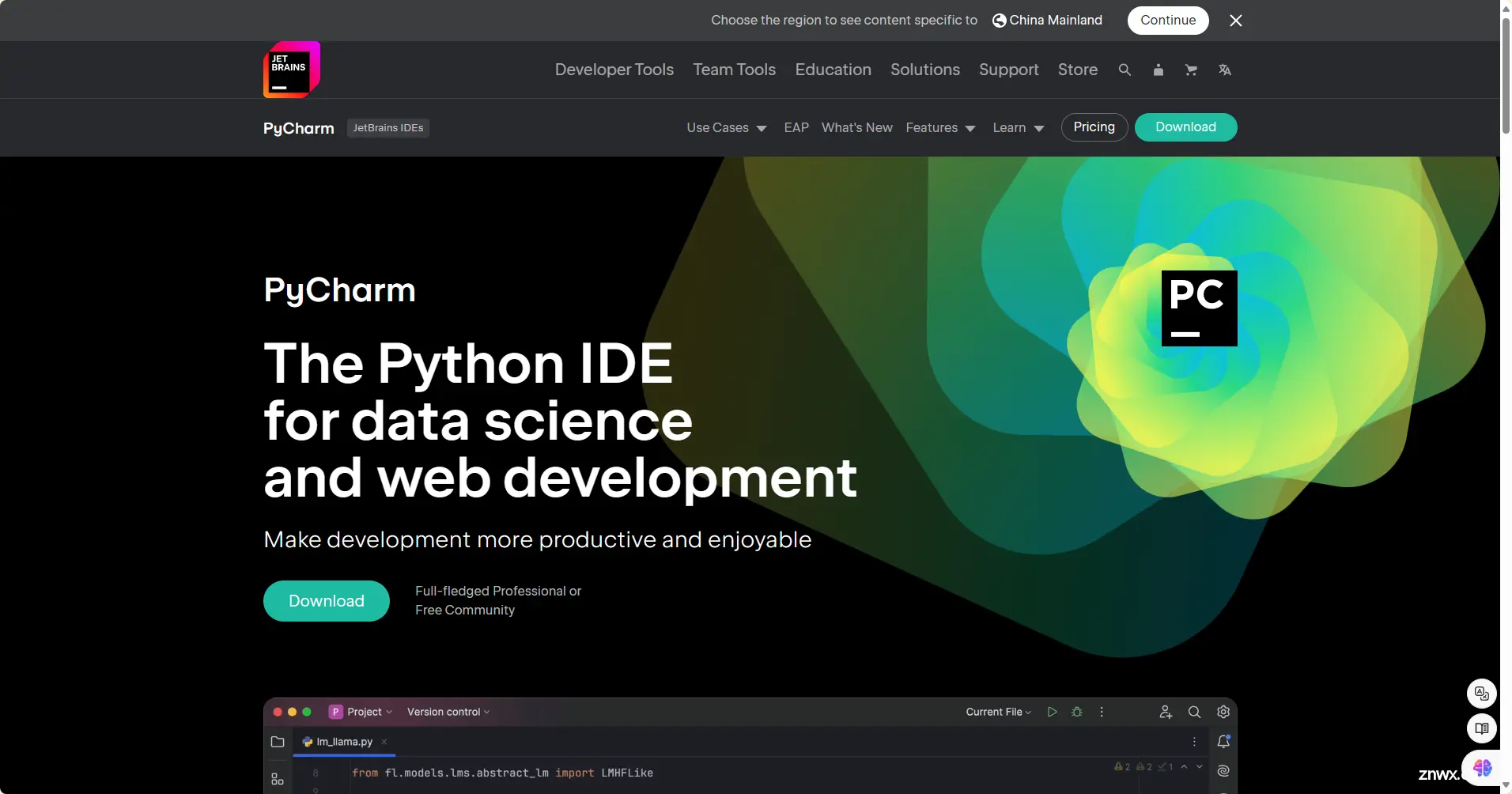Open the site search magnifier icon
Image resolution: width=1512 pixels, height=794 pixels.
pyautogui.click(x=1125, y=70)
